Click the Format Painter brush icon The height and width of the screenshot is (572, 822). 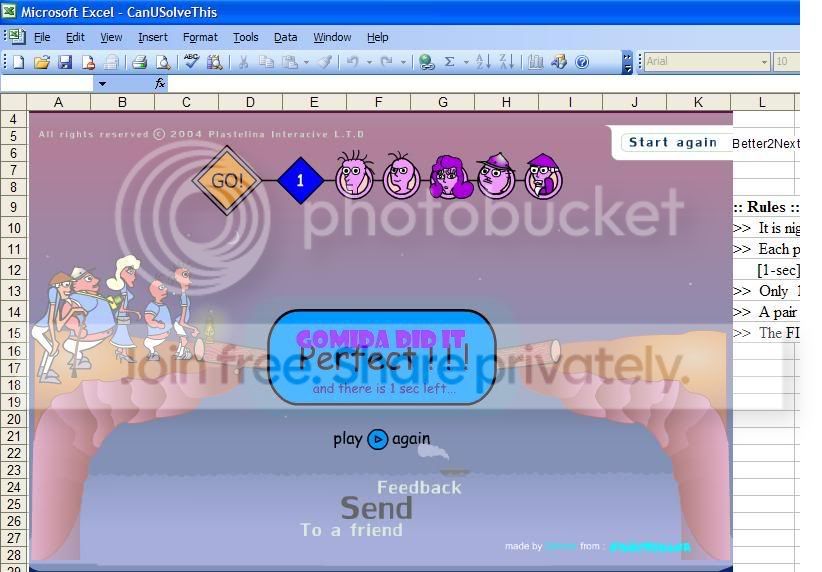[x=325, y=62]
